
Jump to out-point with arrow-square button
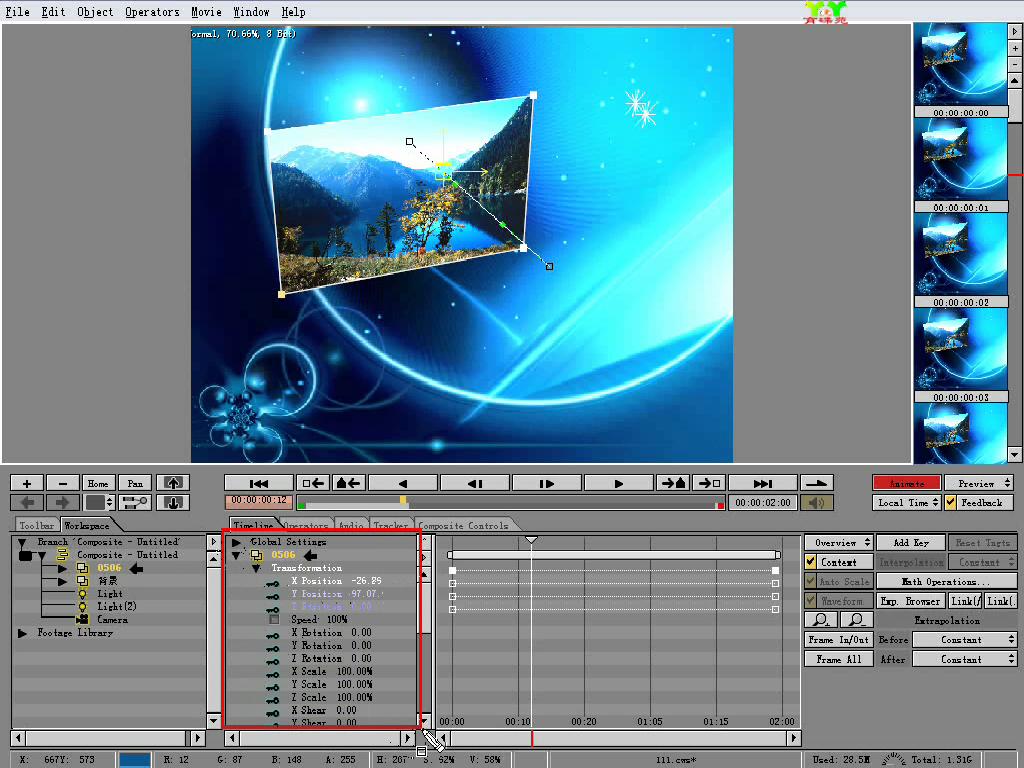point(709,483)
